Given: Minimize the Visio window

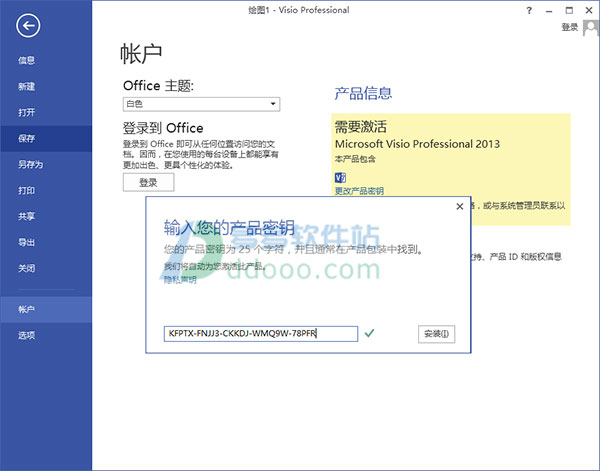Looking at the screenshot, I should pos(549,11).
